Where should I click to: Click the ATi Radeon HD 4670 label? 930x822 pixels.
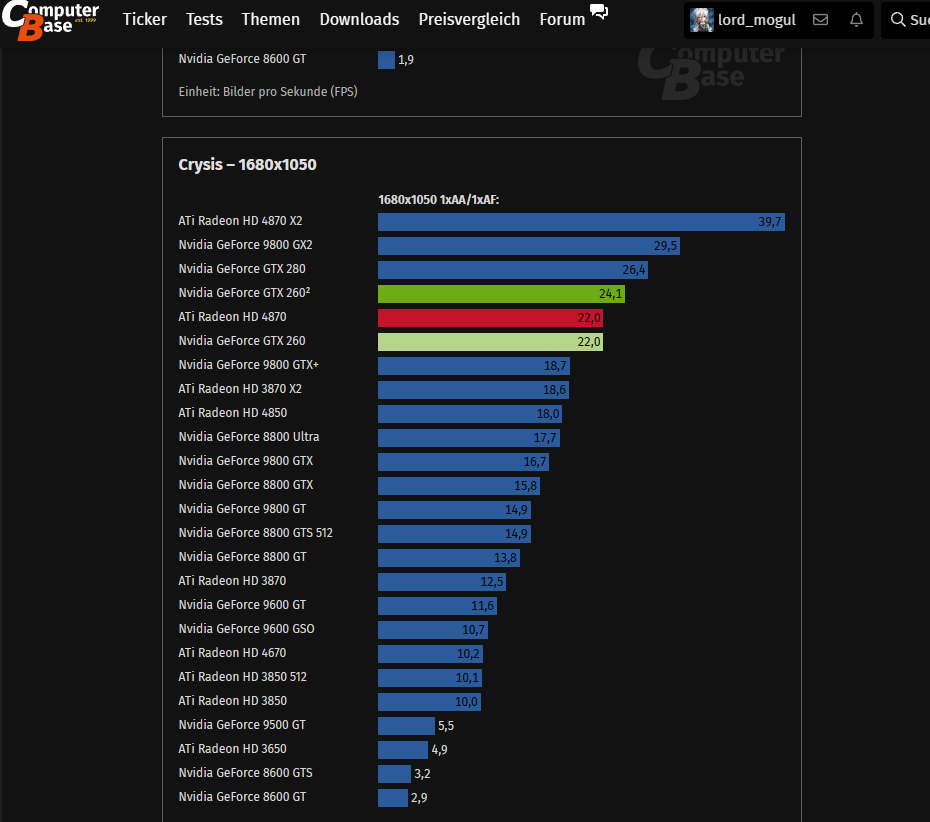232,652
